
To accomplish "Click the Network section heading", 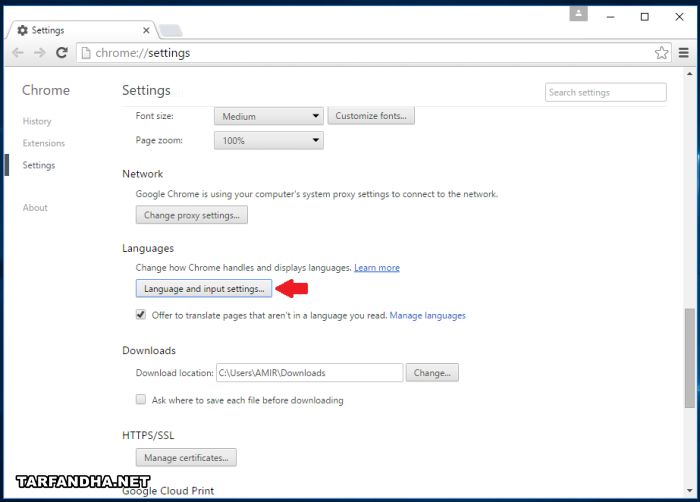I will [142, 174].
